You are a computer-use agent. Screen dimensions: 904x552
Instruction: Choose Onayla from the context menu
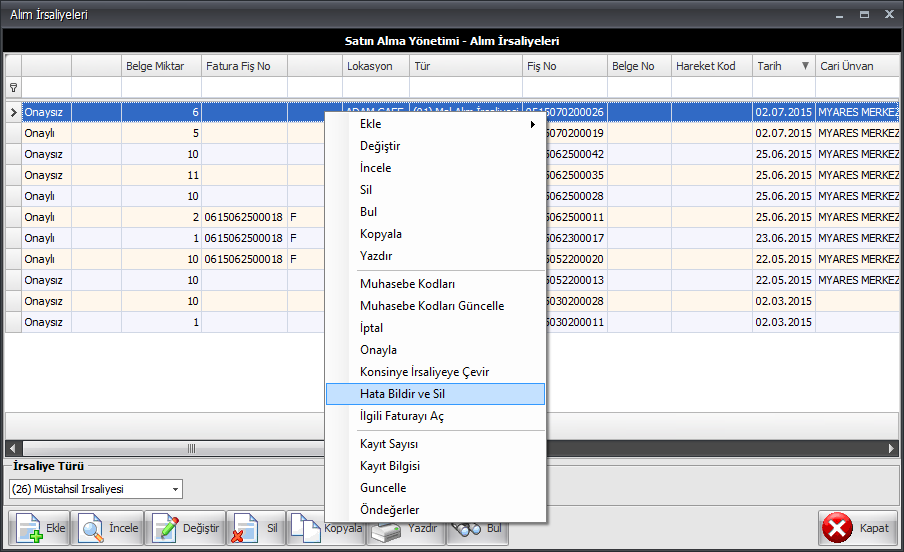tap(378, 350)
